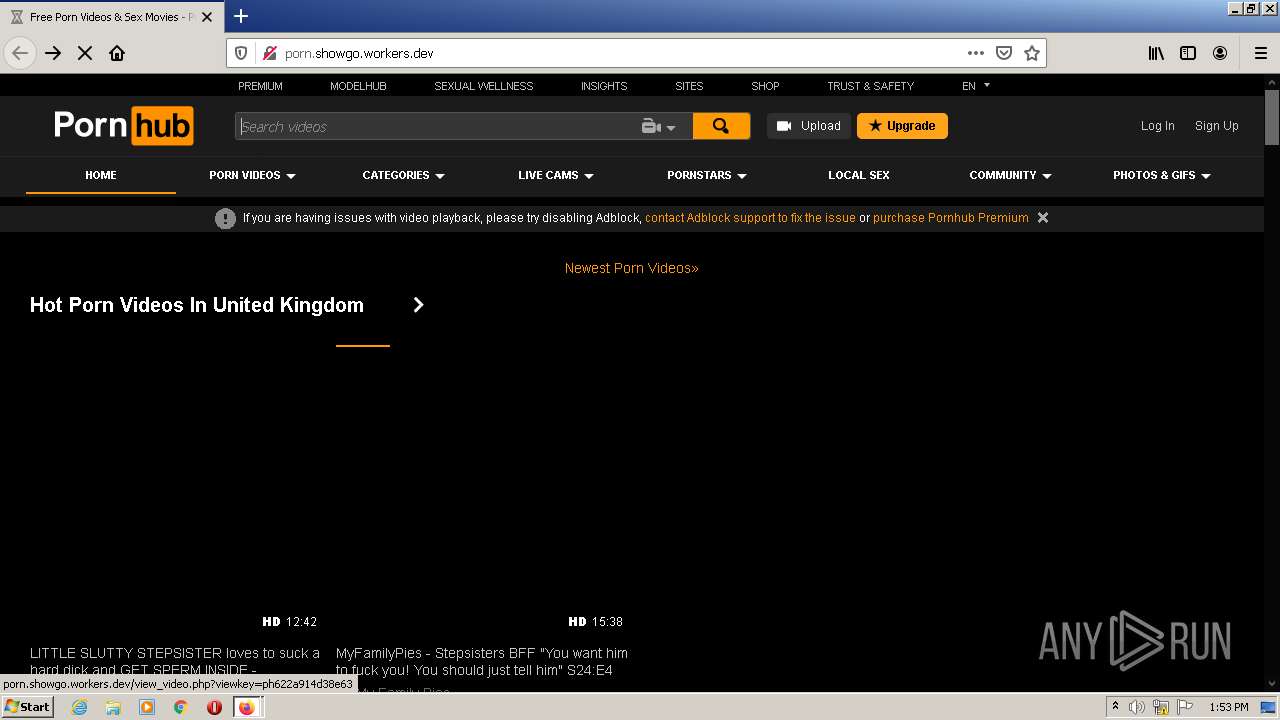The image size is (1280, 720).
Task: Click the orange Upgrade button
Action: pyautogui.click(x=902, y=126)
